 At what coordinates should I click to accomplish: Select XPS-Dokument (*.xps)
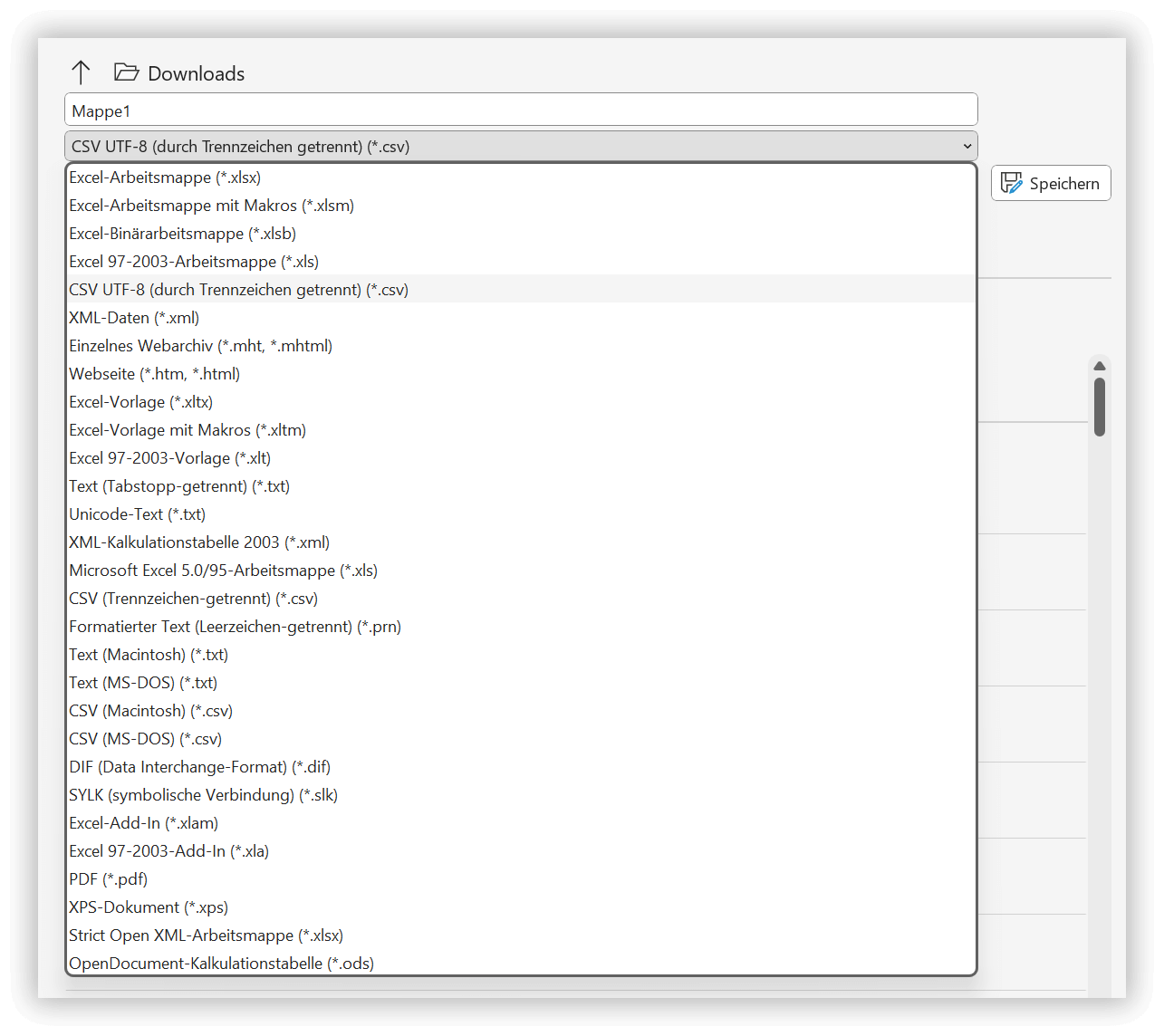tap(521, 907)
